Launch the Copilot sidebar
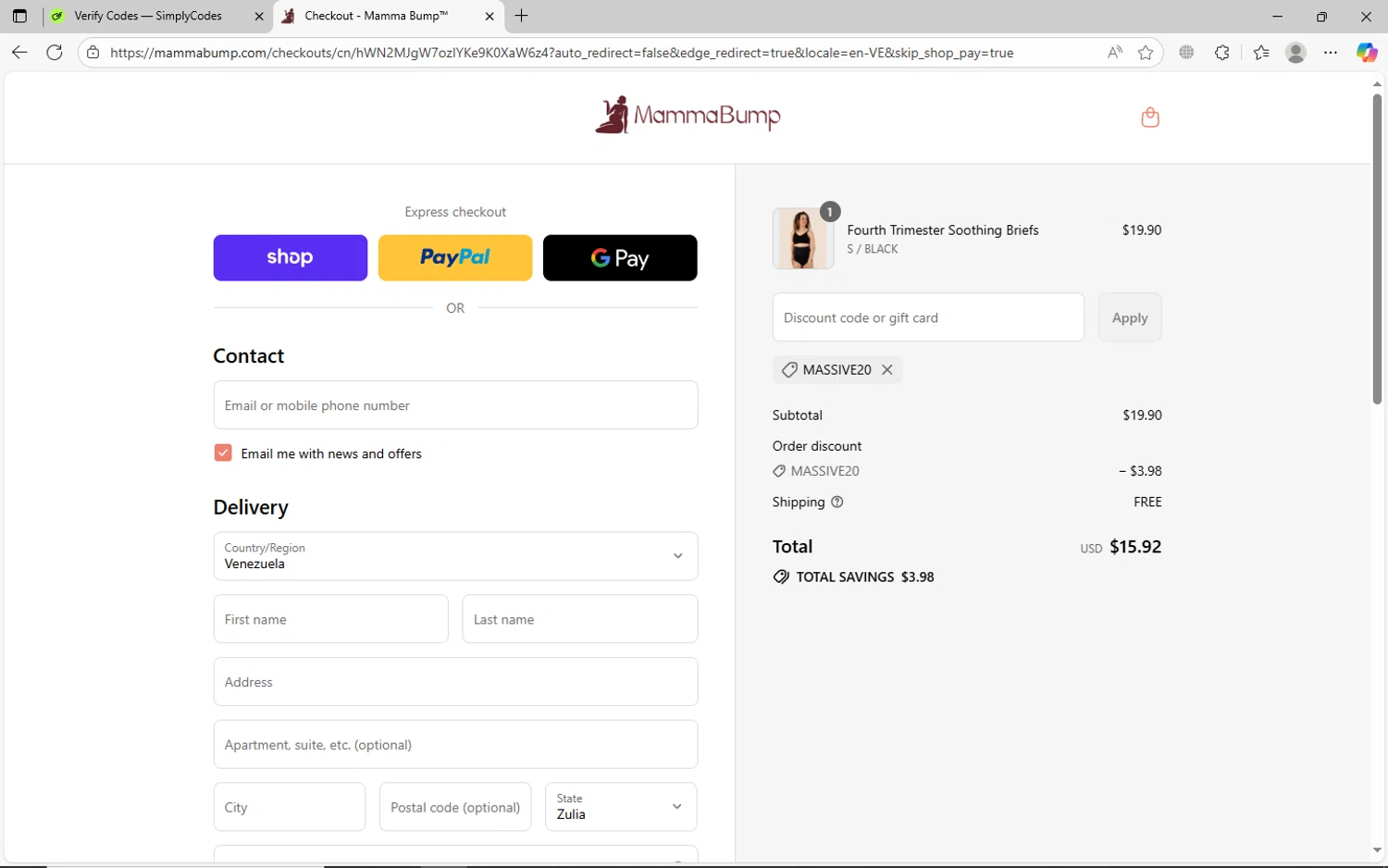Viewport: 1388px width, 868px height. tap(1367, 53)
